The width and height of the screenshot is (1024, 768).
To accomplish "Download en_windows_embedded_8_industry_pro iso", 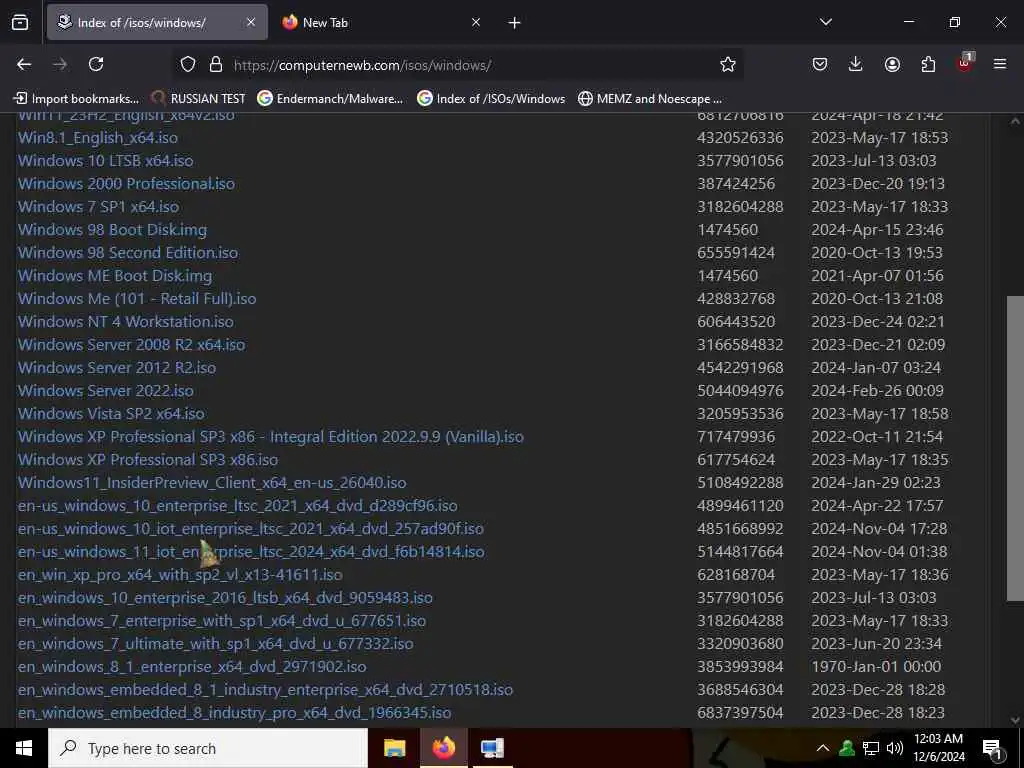I will coord(234,712).
